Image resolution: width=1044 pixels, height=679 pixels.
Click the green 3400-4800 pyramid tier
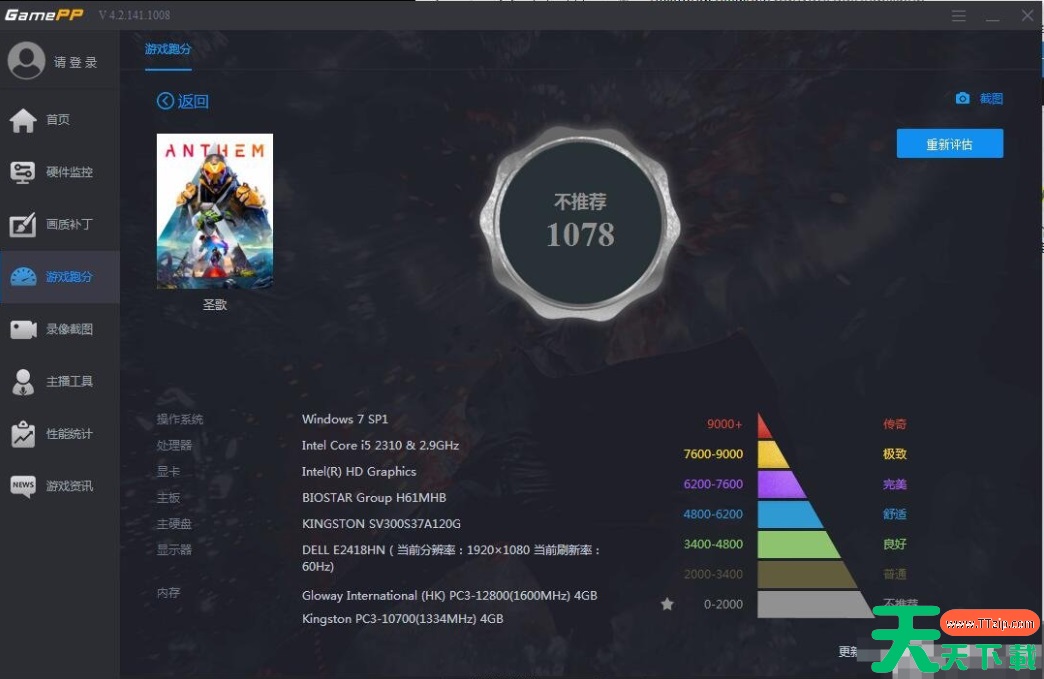point(798,545)
